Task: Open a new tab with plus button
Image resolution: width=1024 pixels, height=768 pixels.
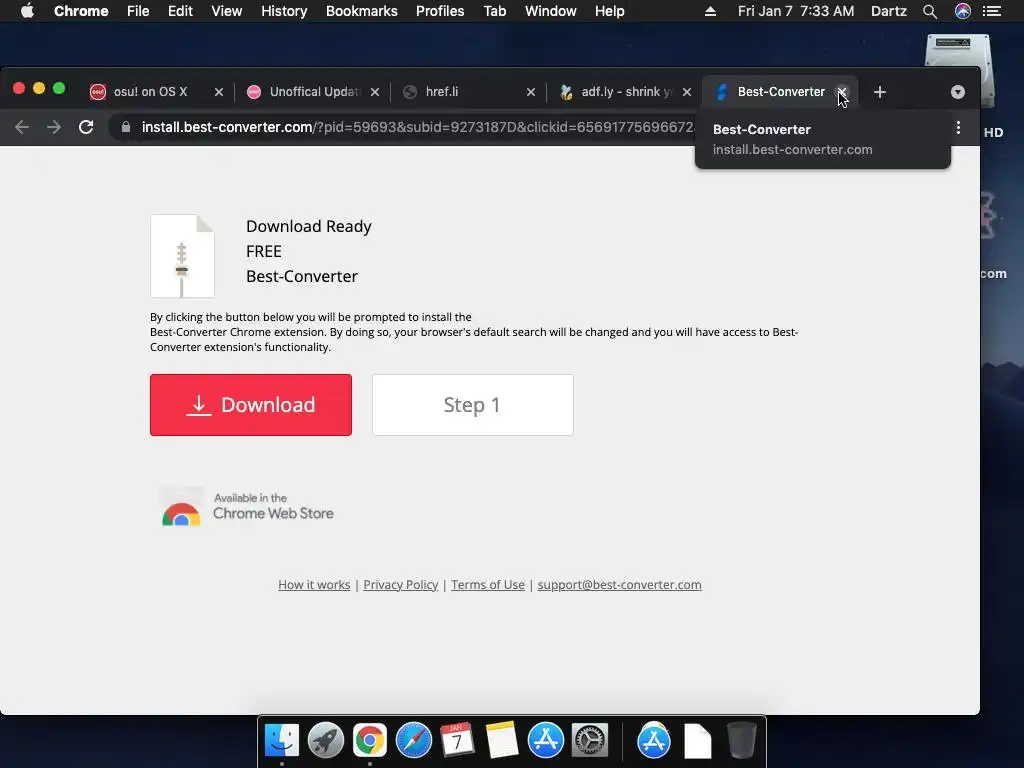Action: click(880, 92)
